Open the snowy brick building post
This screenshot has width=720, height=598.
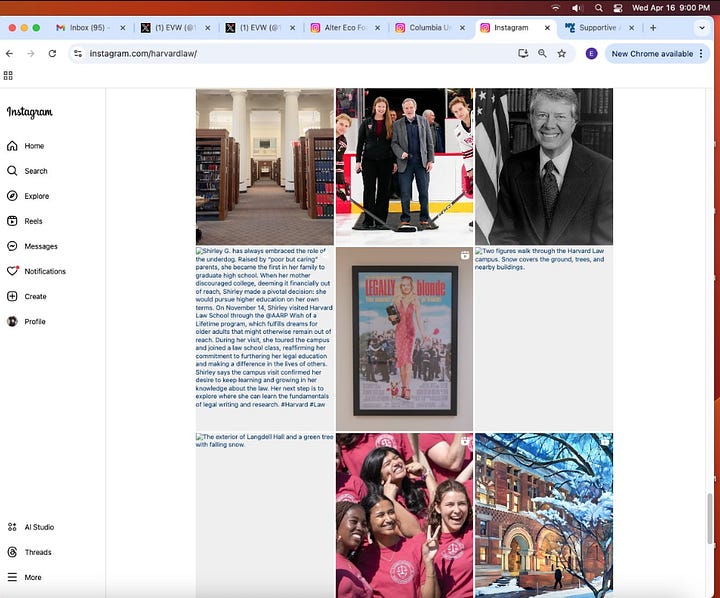coord(544,515)
